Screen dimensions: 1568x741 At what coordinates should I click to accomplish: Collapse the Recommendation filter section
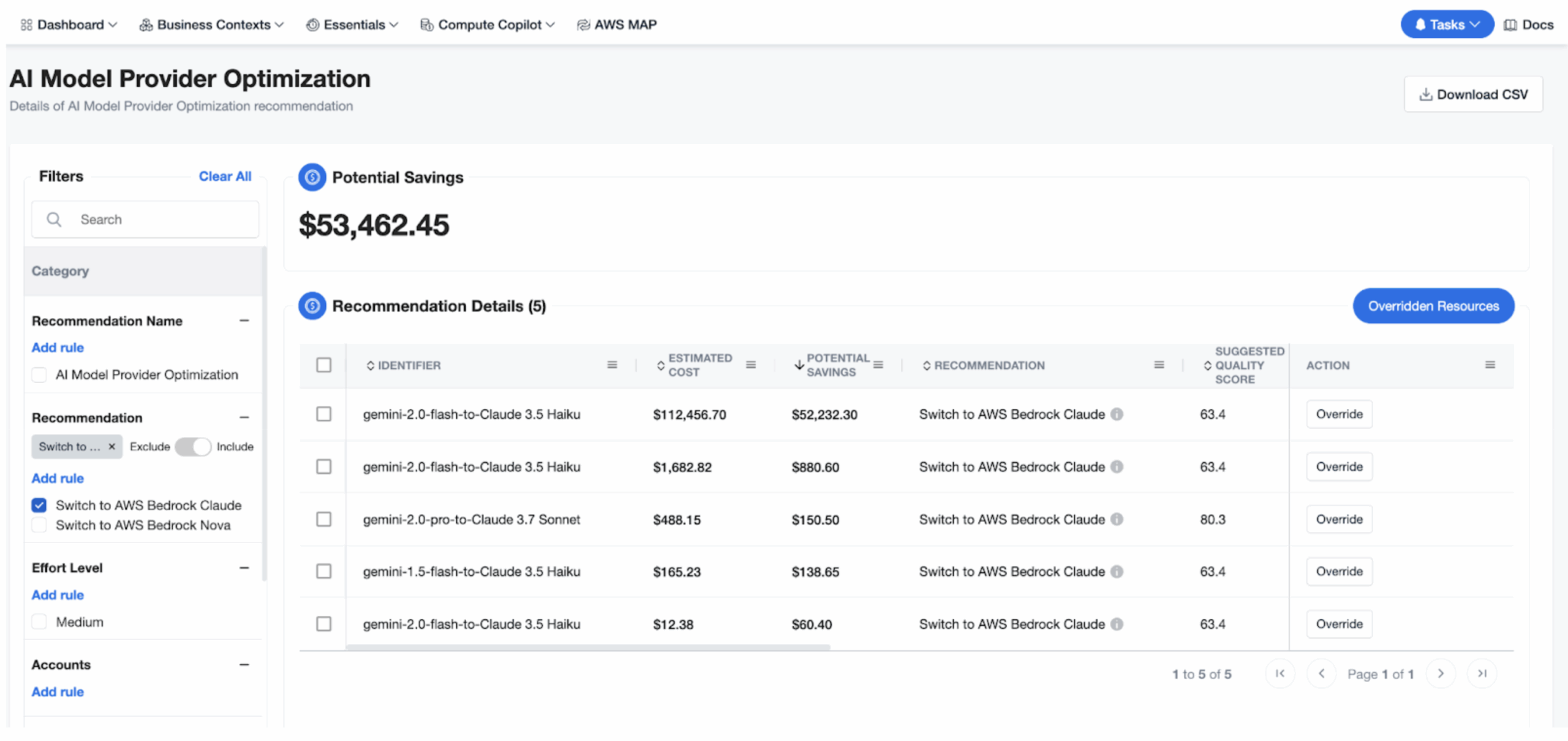coord(244,417)
